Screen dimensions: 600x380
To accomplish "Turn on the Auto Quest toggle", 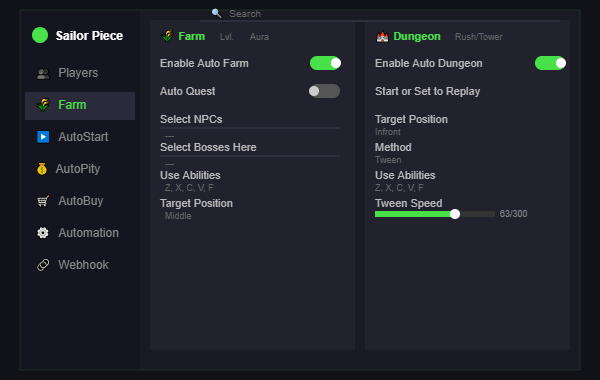I will pos(324,91).
